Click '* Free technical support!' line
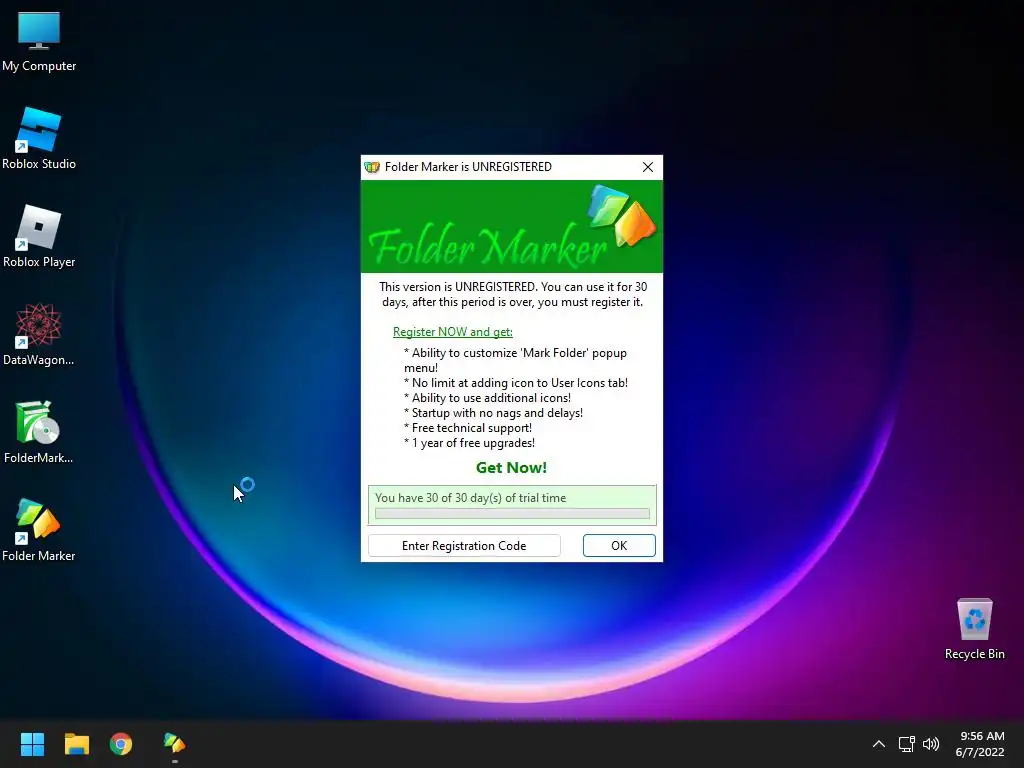The height and width of the screenshot is (768, 1024). (x=468, y=428)
